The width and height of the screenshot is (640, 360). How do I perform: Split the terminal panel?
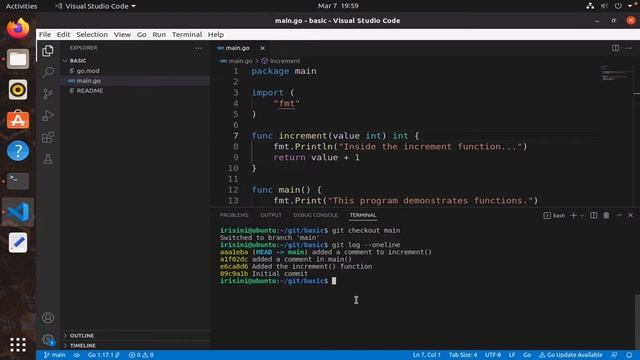593,215
